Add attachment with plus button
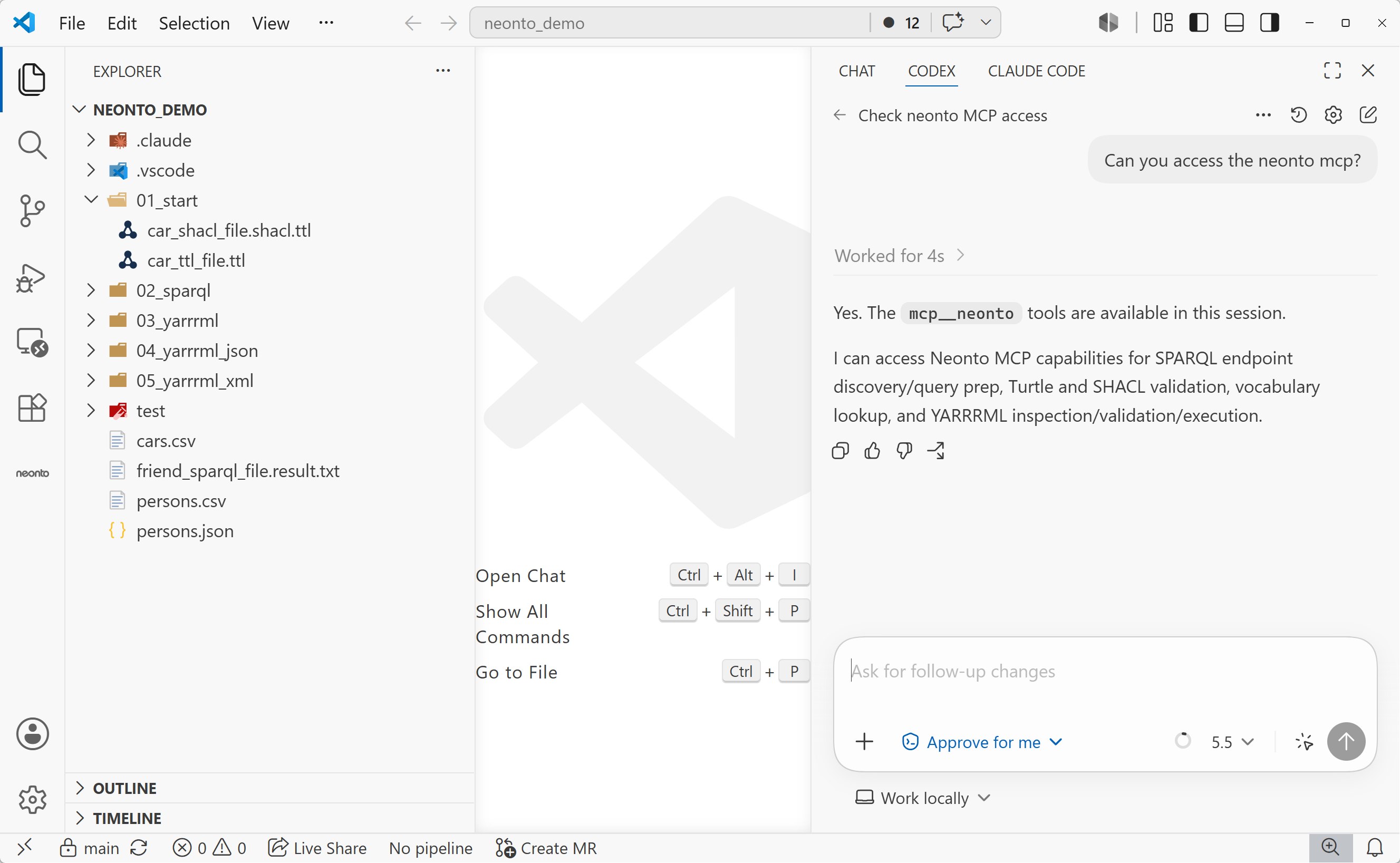The width and height of the screenshot is (1400, 863). tap(864, 742)
